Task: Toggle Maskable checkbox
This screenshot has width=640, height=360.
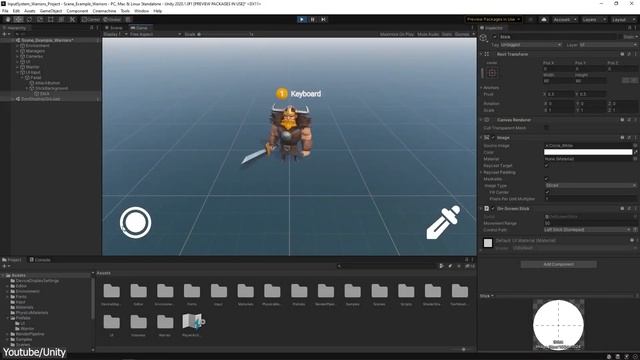Action: tap(546, 179)
